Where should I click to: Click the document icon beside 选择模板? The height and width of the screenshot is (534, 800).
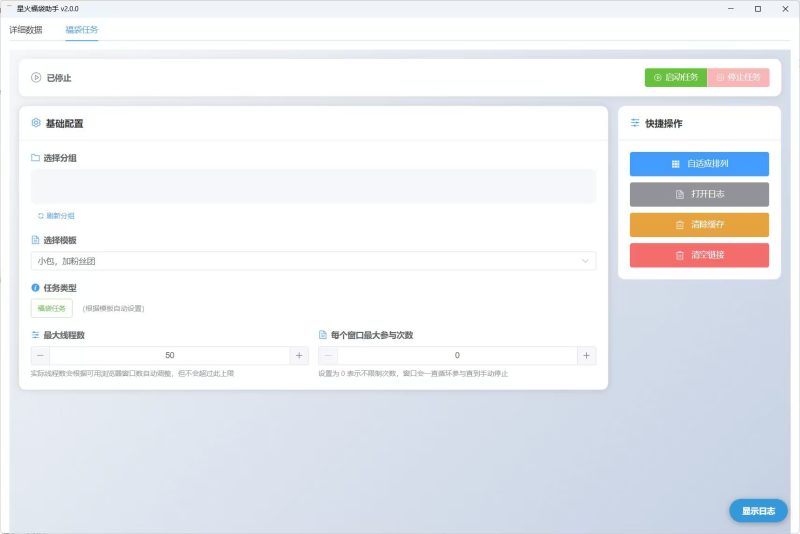(36, 240)
